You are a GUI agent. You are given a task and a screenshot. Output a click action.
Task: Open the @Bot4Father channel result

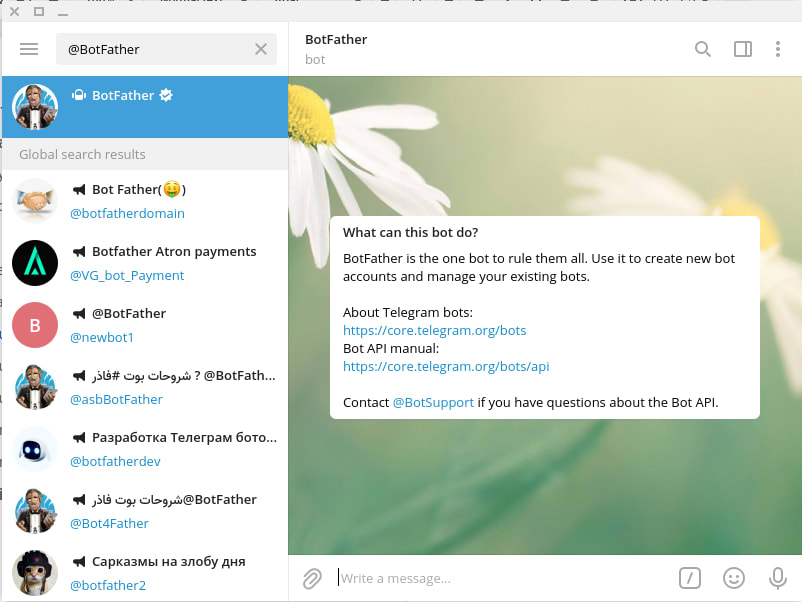coord(145,511)
